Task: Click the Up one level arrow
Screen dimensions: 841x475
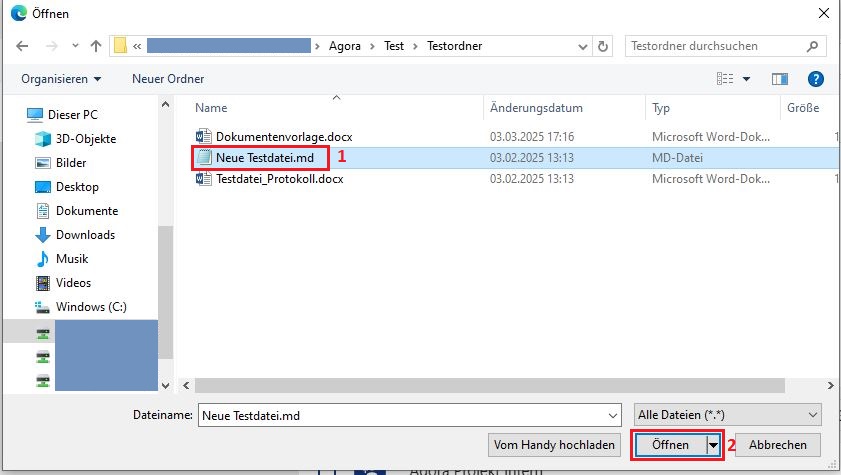Action: 95,46
